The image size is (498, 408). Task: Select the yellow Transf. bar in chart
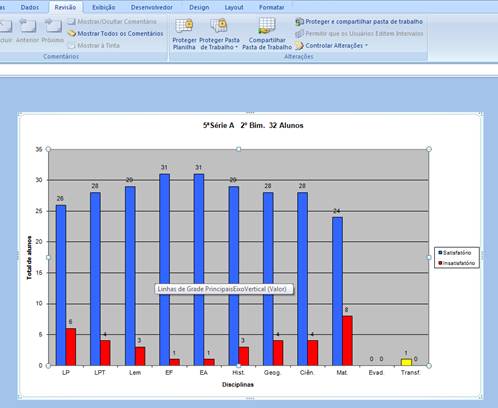[406, 362]
